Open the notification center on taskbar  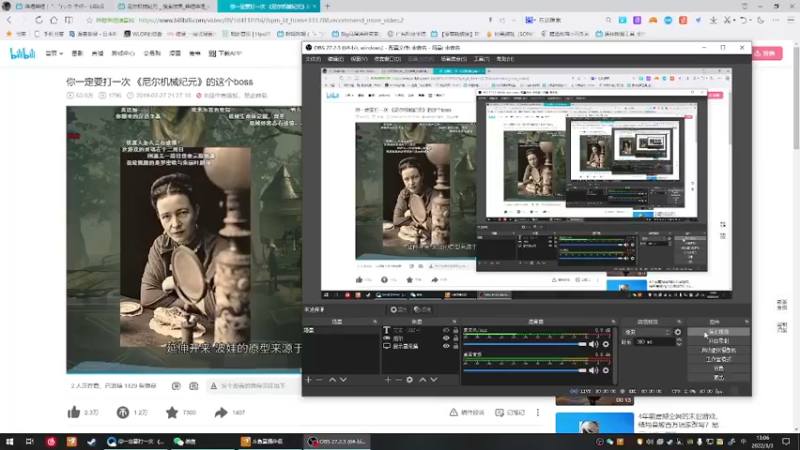(x=786, y=441)
